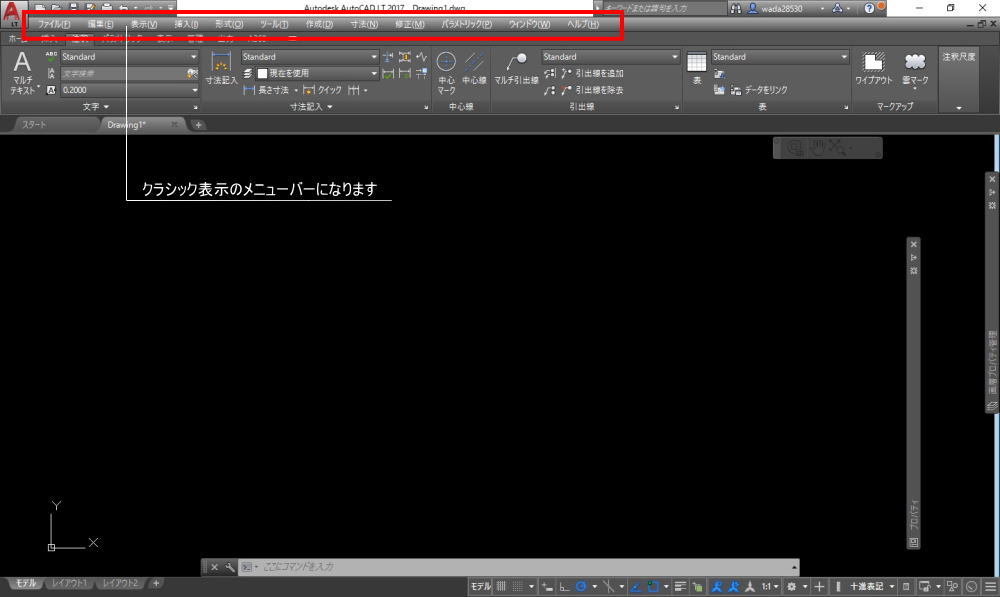Select the Wipeout (ワイプアウト) tool
The width and height of the screenshot is (1000, 597).
coord(874,69)
